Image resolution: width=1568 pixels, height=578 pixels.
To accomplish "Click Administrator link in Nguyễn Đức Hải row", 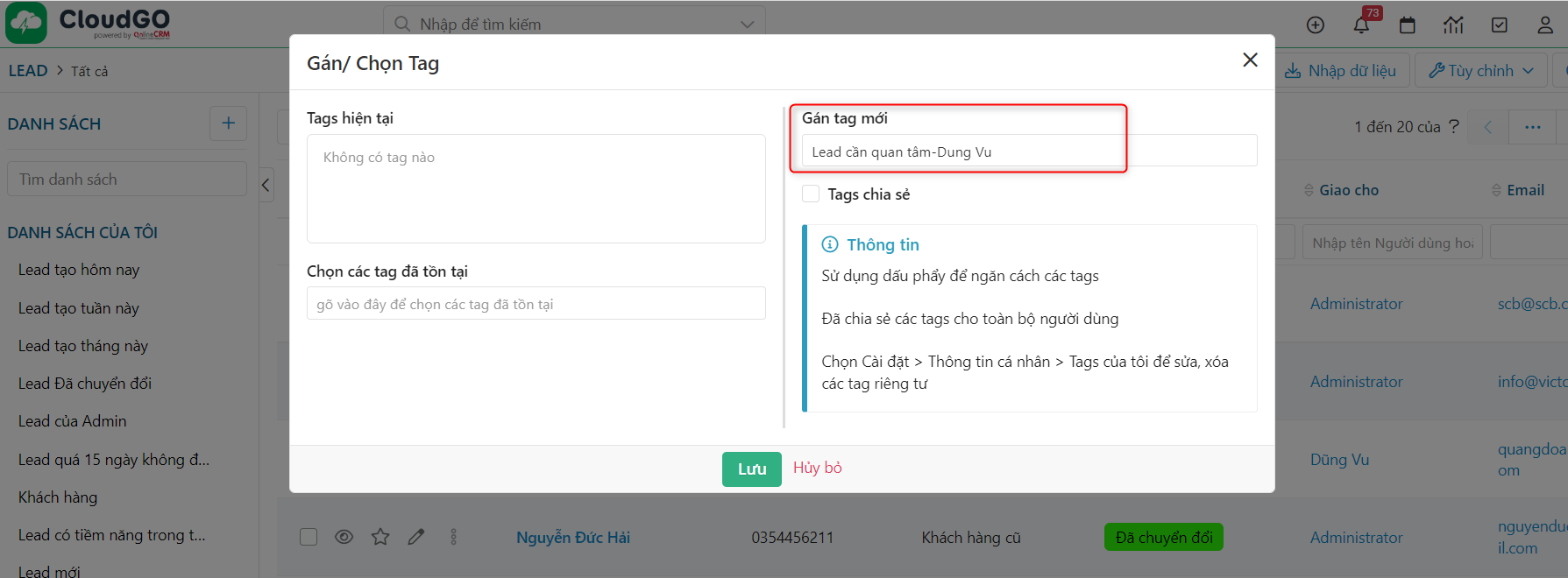I will coord(1356,538).
